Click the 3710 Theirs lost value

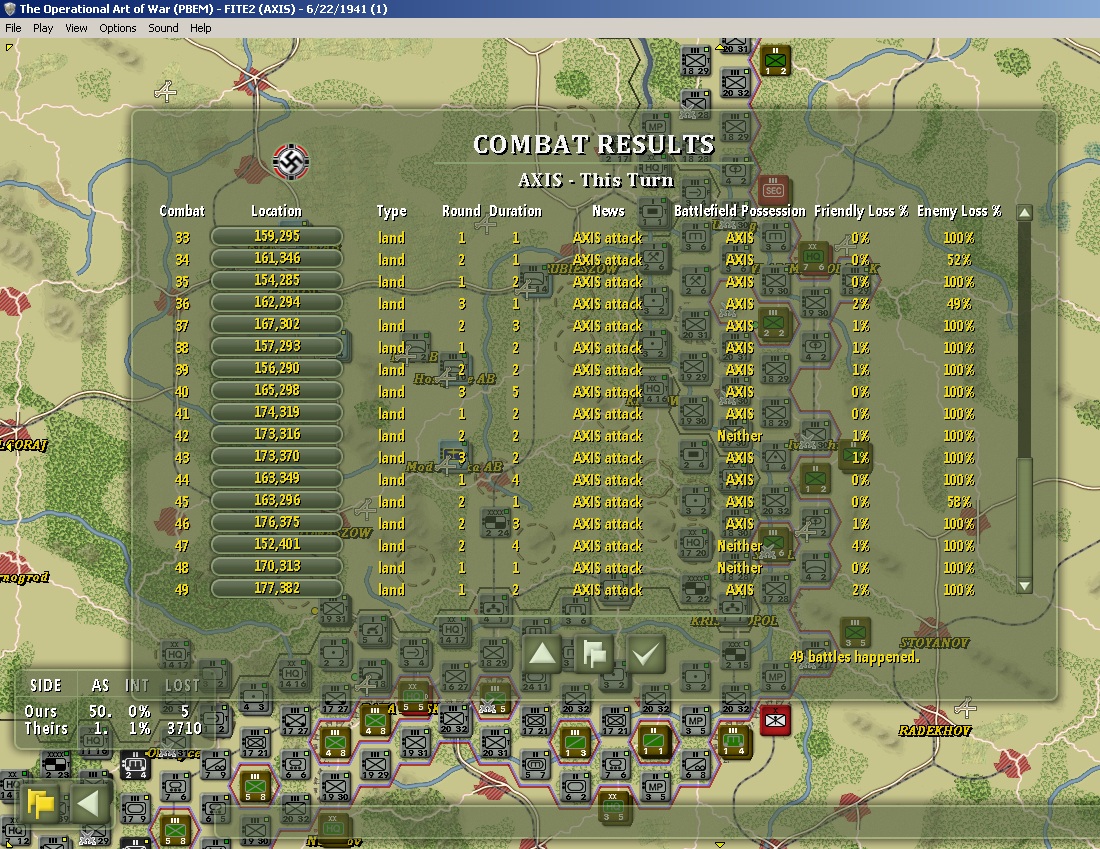184,729
